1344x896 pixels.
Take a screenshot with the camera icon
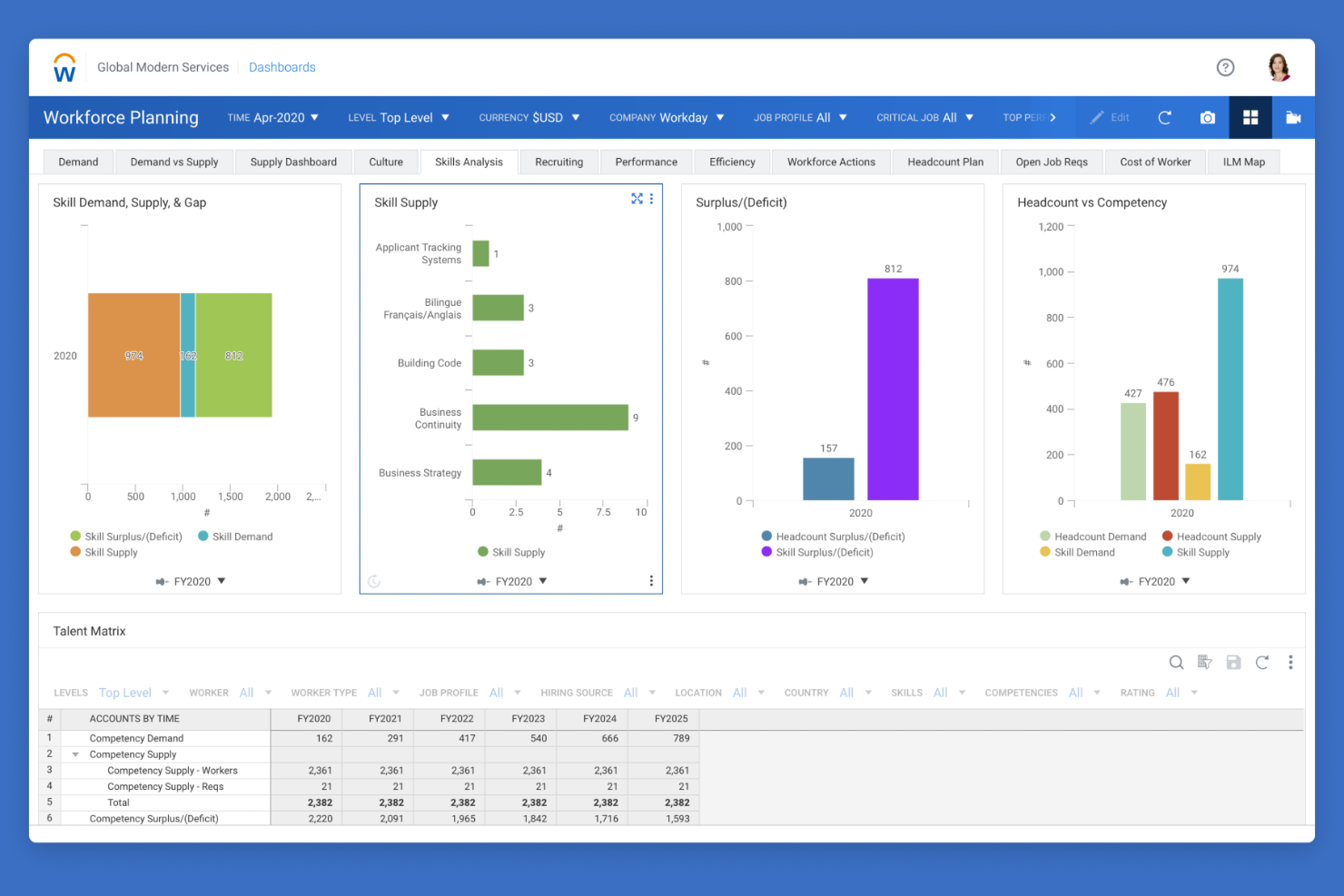pyautogui.click(x=1208, y=117)
